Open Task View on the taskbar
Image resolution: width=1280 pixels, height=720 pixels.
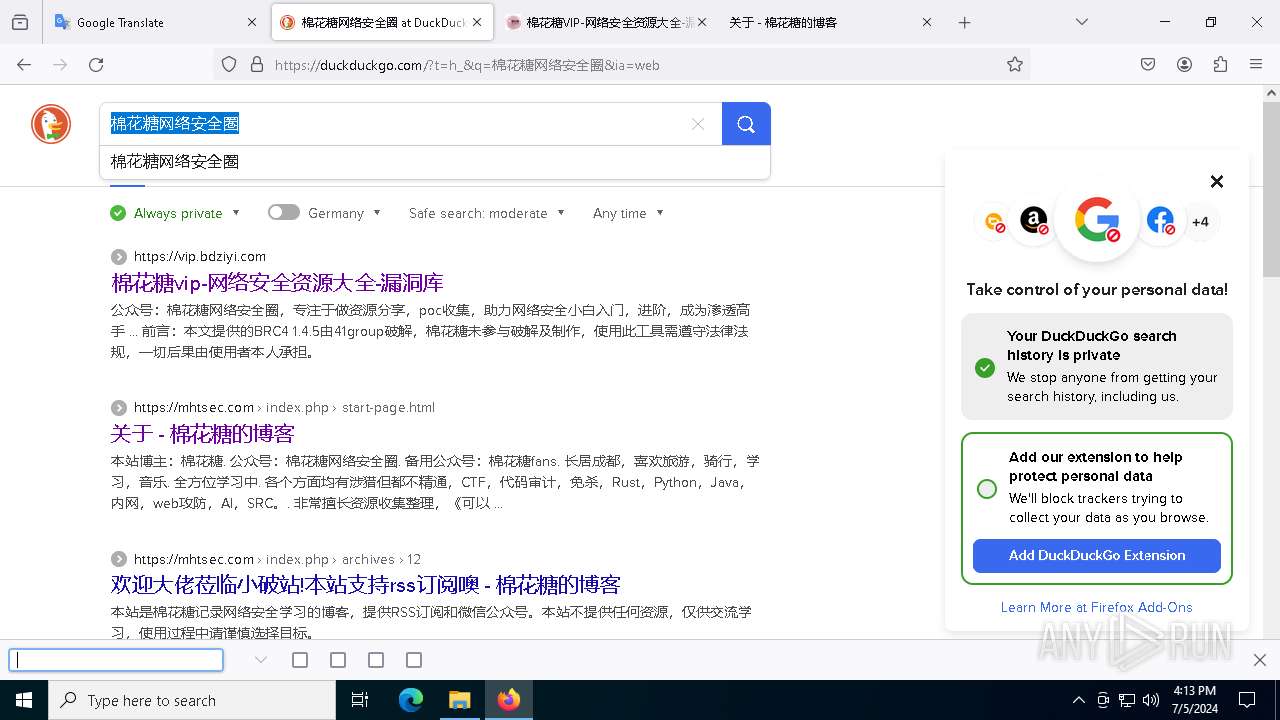click(360, 700)
